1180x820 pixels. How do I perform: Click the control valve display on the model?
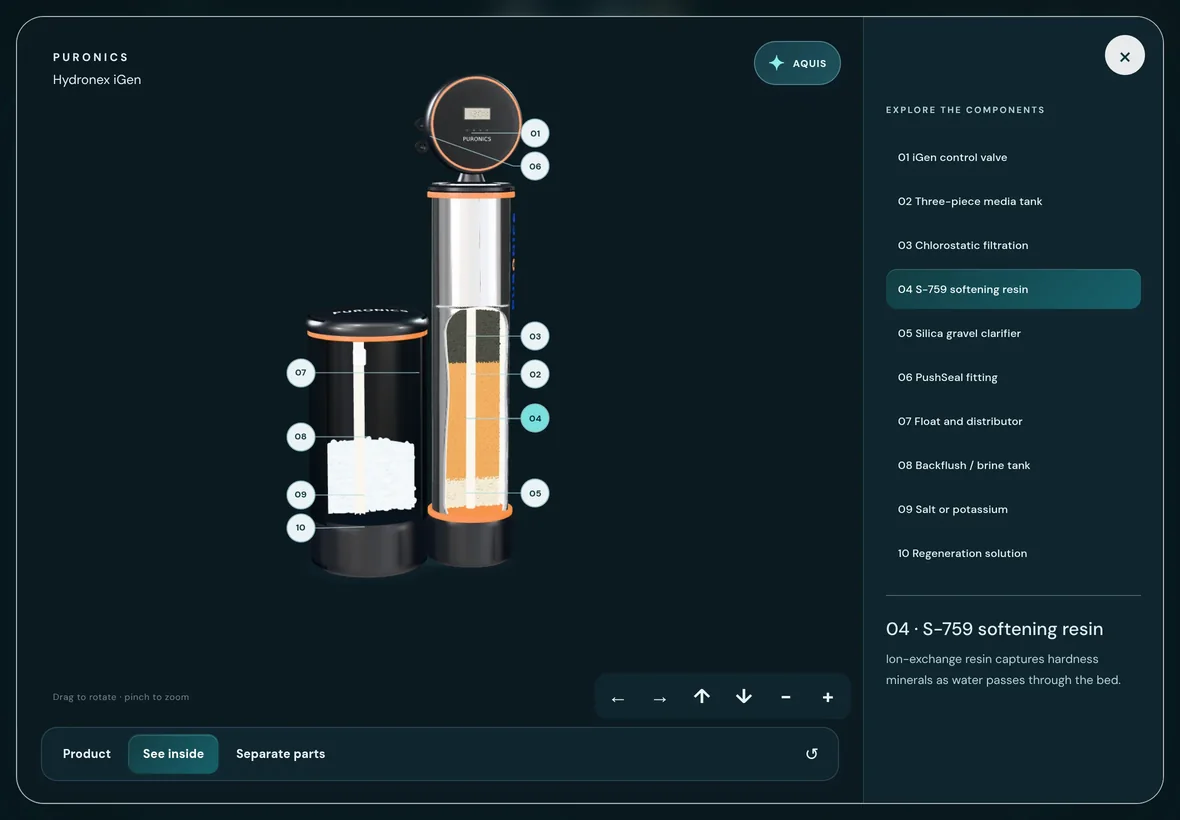477,114
